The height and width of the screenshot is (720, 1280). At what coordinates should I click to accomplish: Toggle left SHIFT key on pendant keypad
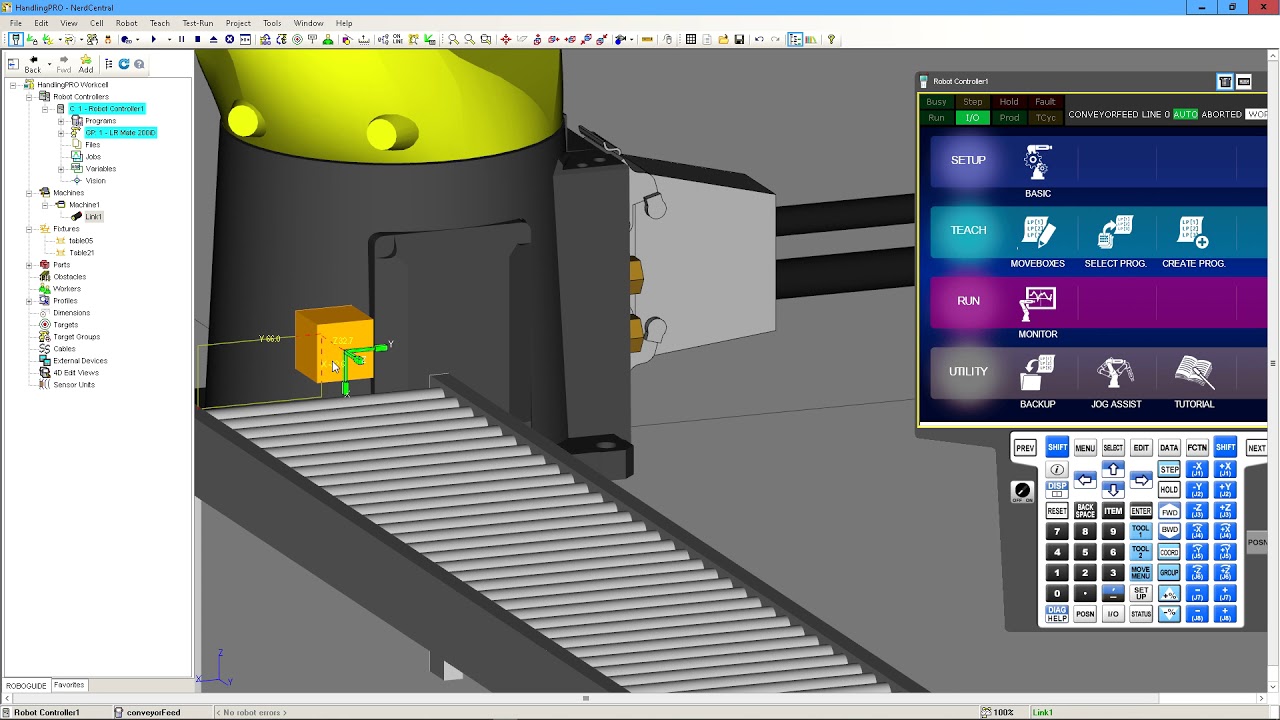tap(1057, 448)
